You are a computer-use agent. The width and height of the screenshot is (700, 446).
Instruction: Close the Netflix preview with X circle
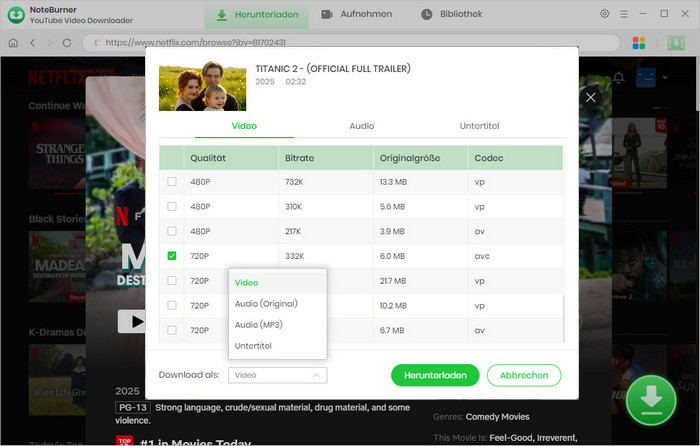(591, 97)
